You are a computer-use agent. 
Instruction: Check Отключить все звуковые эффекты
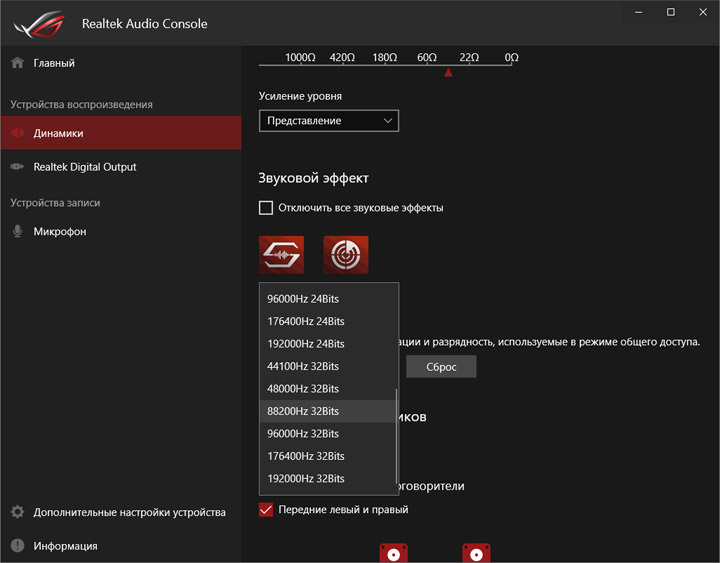(266, 208)
